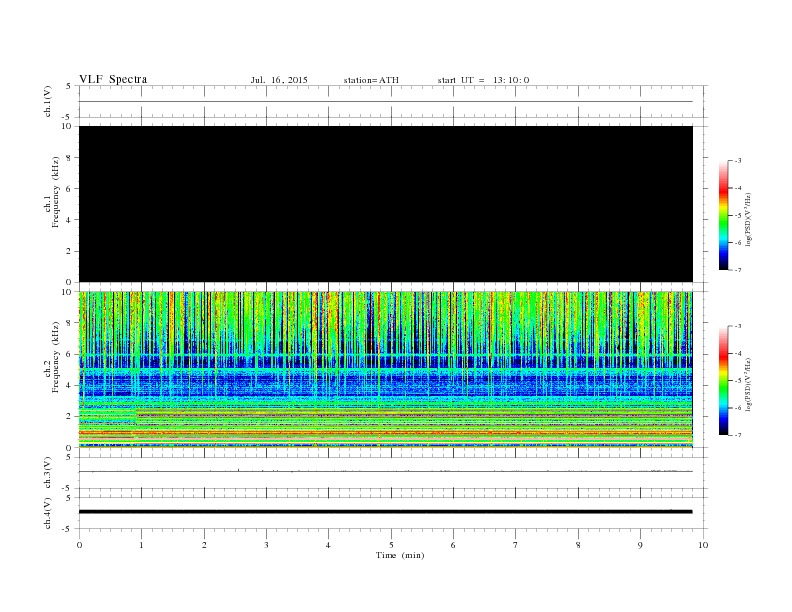This screenshot has height=612, width=792.
Task: Click the "Time (min)" axis title
Action: [400, 555]
